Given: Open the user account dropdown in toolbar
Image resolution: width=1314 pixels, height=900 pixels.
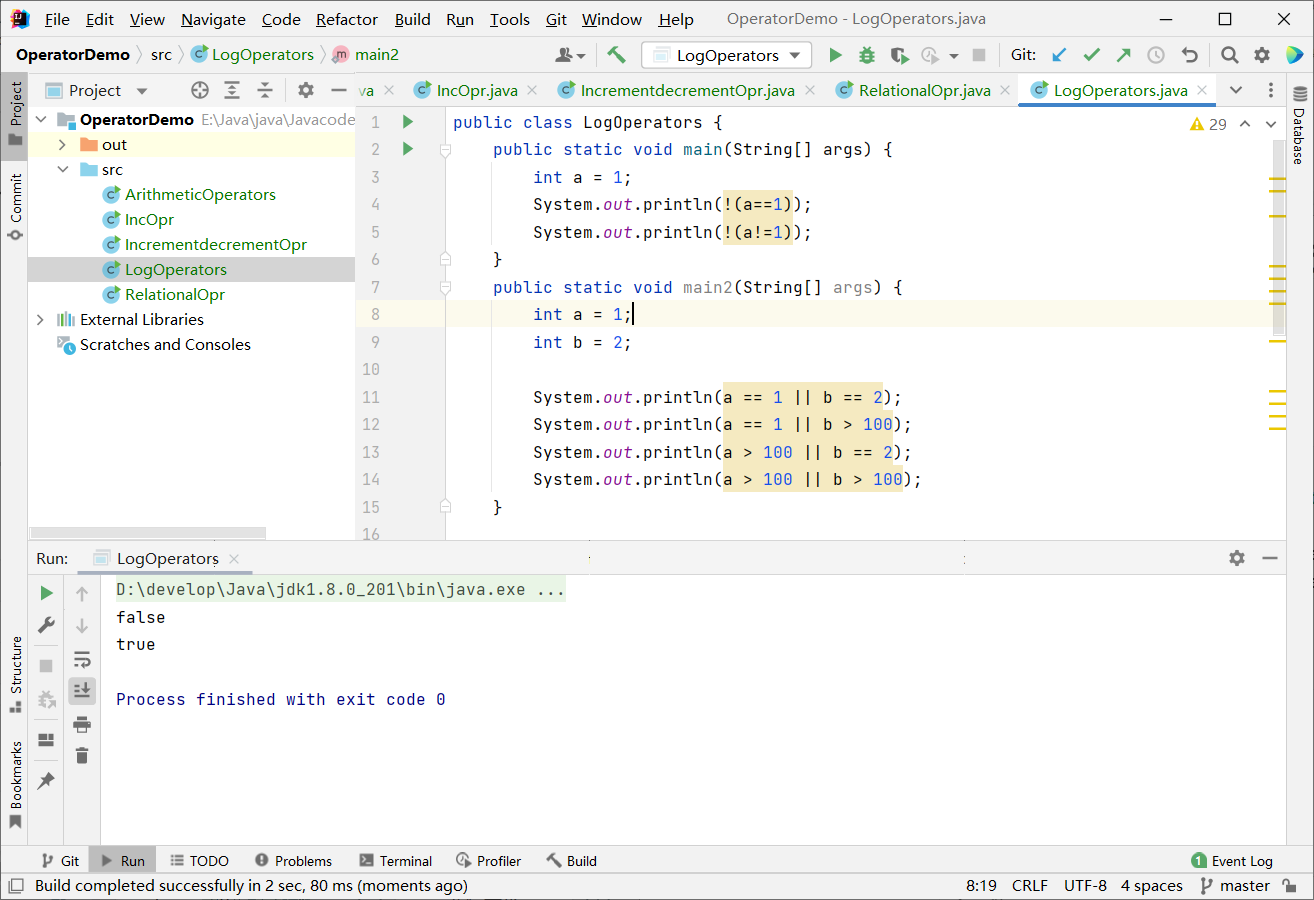Looking at the screenshot, I should click(570, 55).
